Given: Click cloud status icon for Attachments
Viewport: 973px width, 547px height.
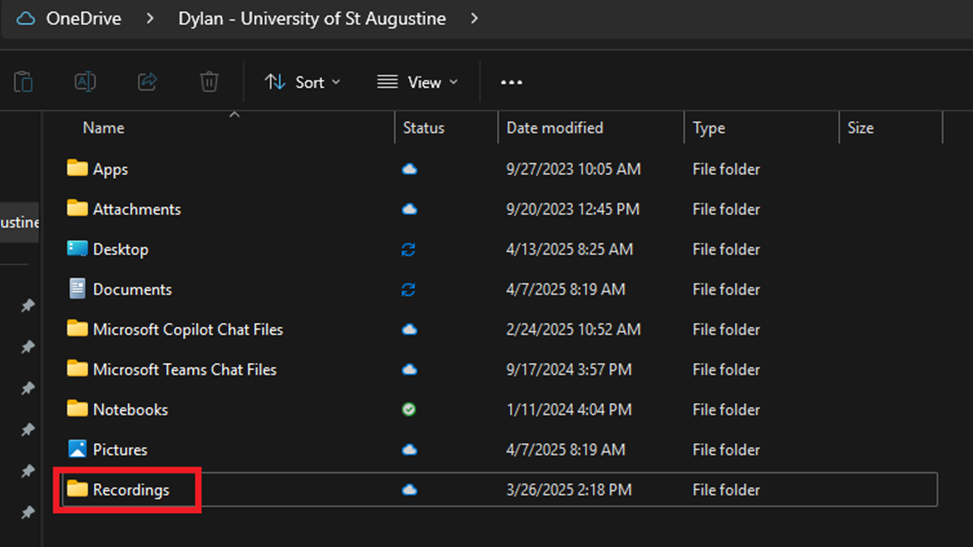Looking at the screenshot, I should tap(409, 209).
